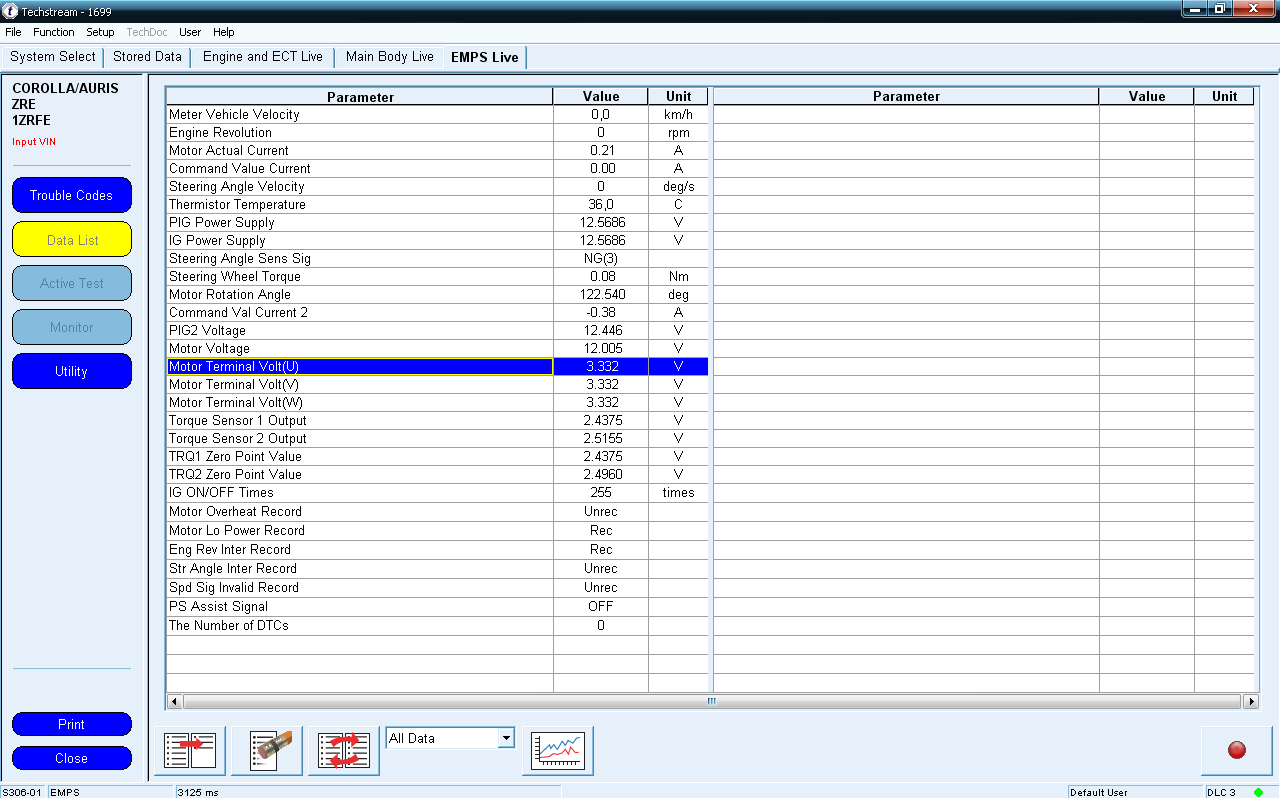
Task: Click the list with two swap arrows icon
Action: pos(344,751)
